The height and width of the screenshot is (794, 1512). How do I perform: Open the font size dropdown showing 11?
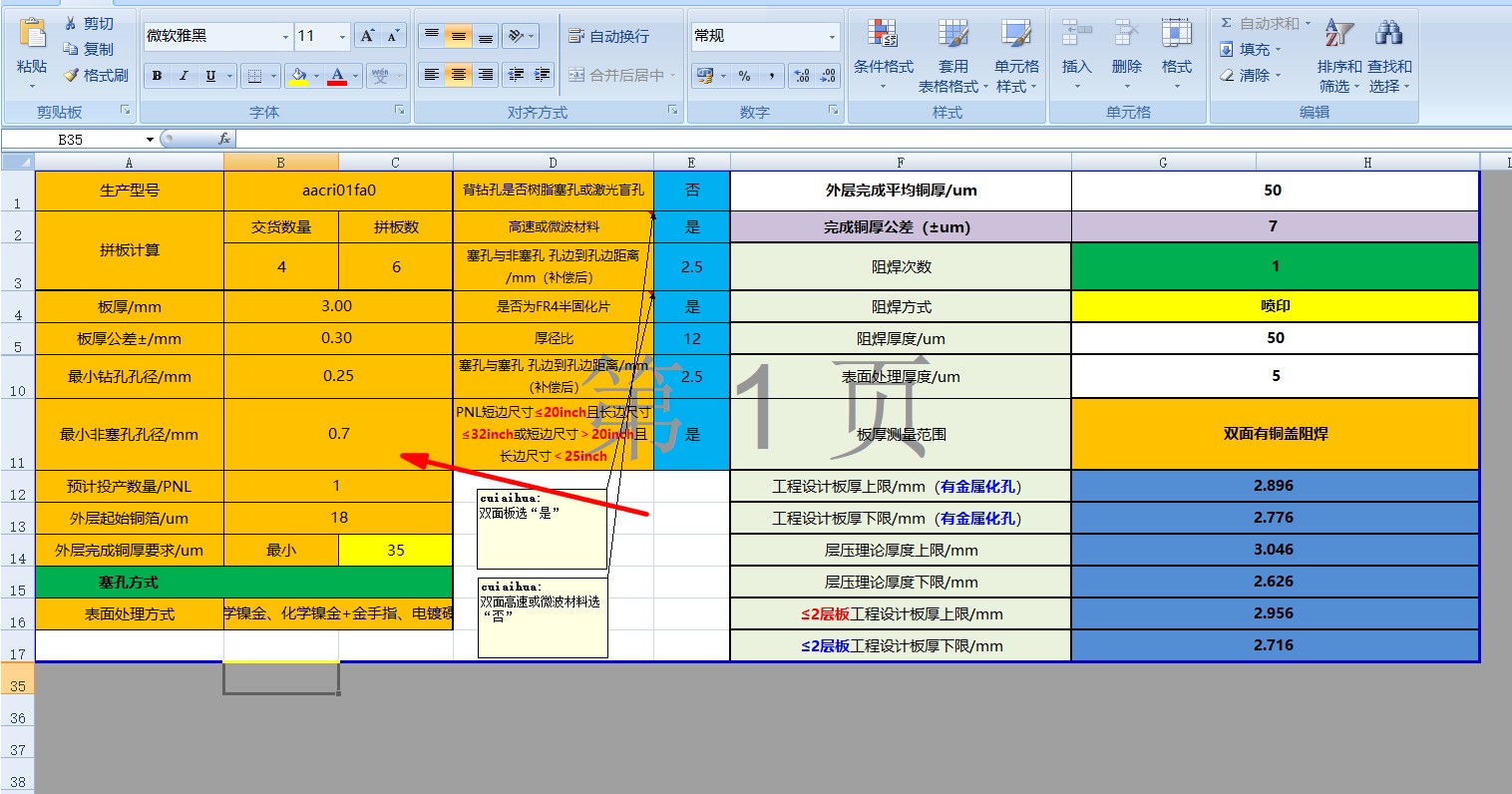pyautogui.click(x=342, y=37)
